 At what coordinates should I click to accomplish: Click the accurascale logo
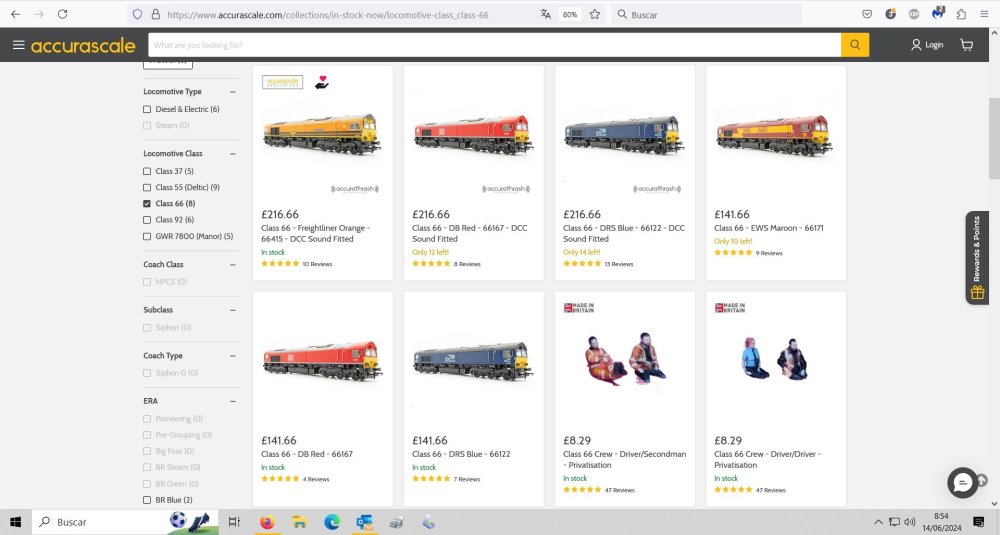click(x=83, y=45)
